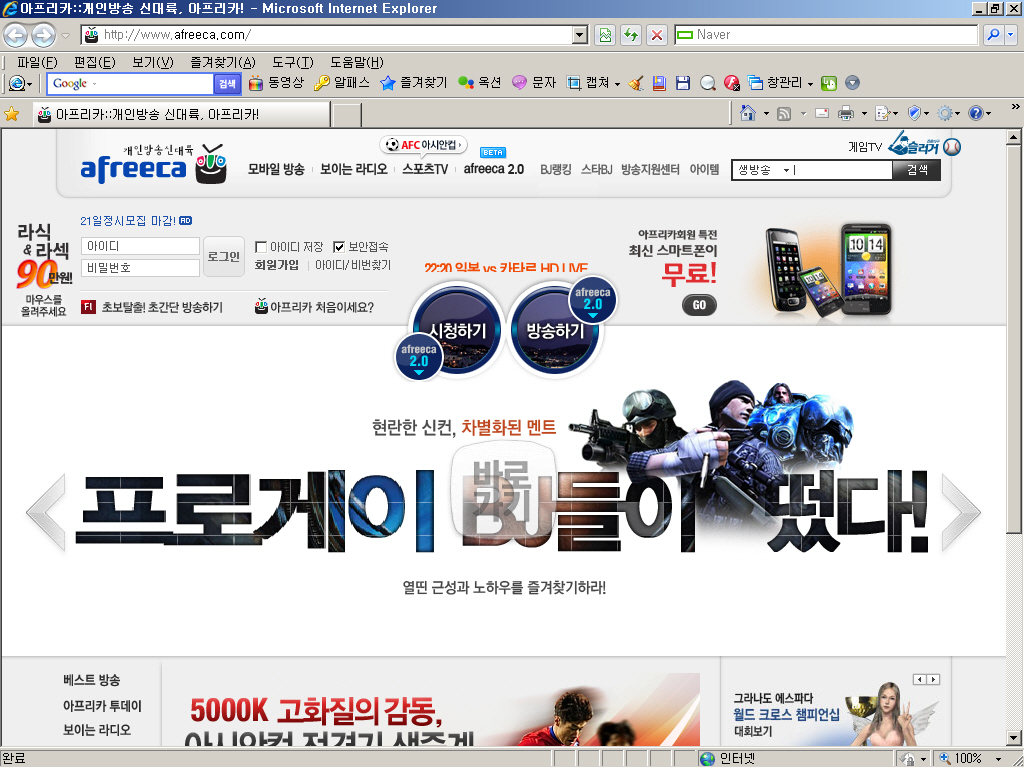Click the 회원가입 link
This screenshot has width=1024, height=768.
276,265
